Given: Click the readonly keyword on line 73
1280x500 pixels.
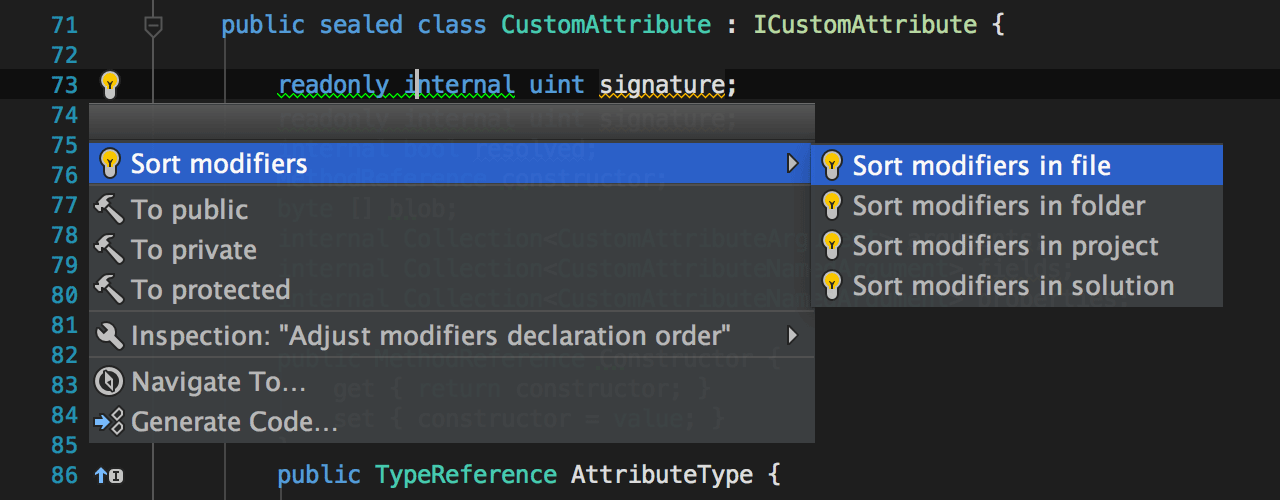Looking at the screenshot, I should pos(334,85).
